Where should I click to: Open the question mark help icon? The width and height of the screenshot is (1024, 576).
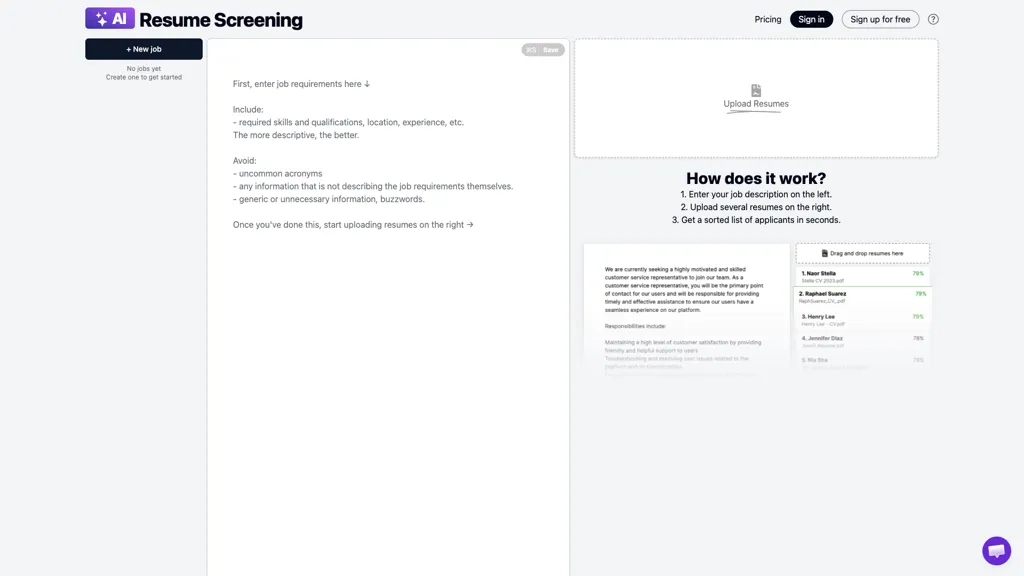933,19
